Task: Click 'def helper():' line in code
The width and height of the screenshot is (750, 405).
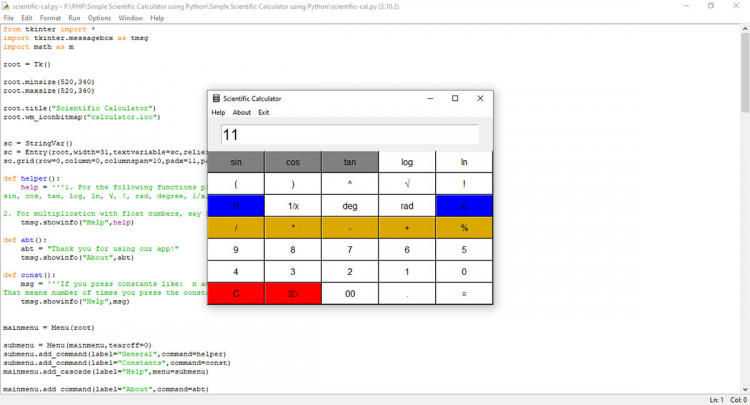Action: tap(32, 178)
